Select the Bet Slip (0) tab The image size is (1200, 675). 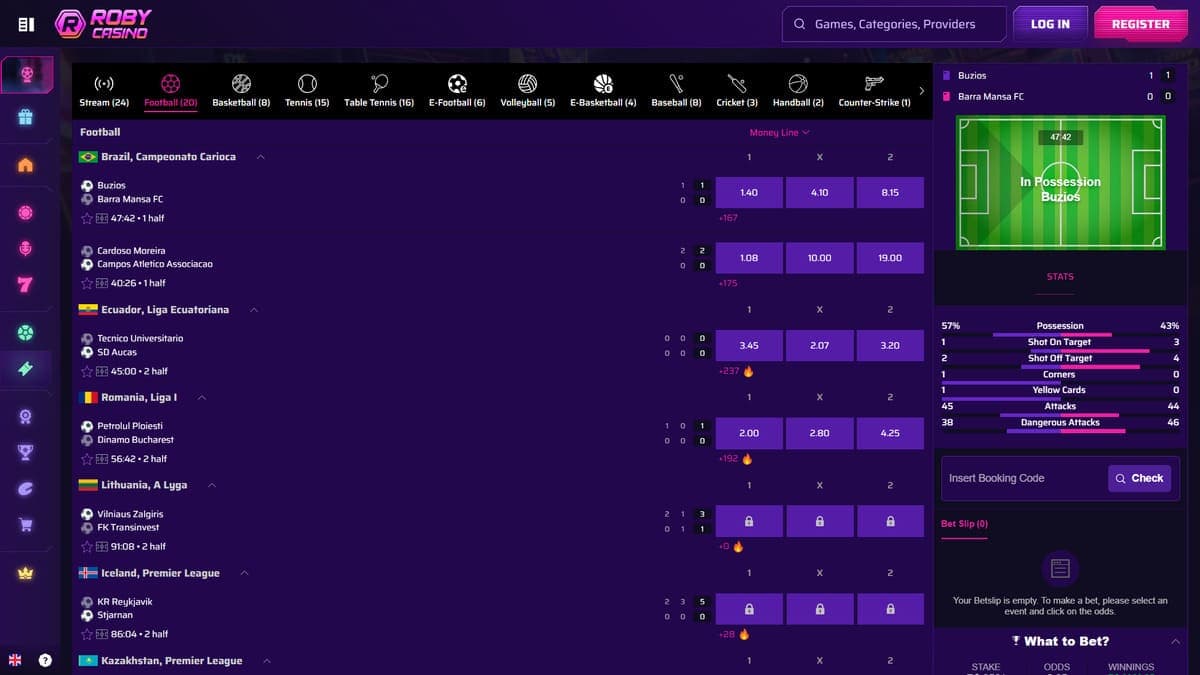pyautogui.click(x=964, y=524)
